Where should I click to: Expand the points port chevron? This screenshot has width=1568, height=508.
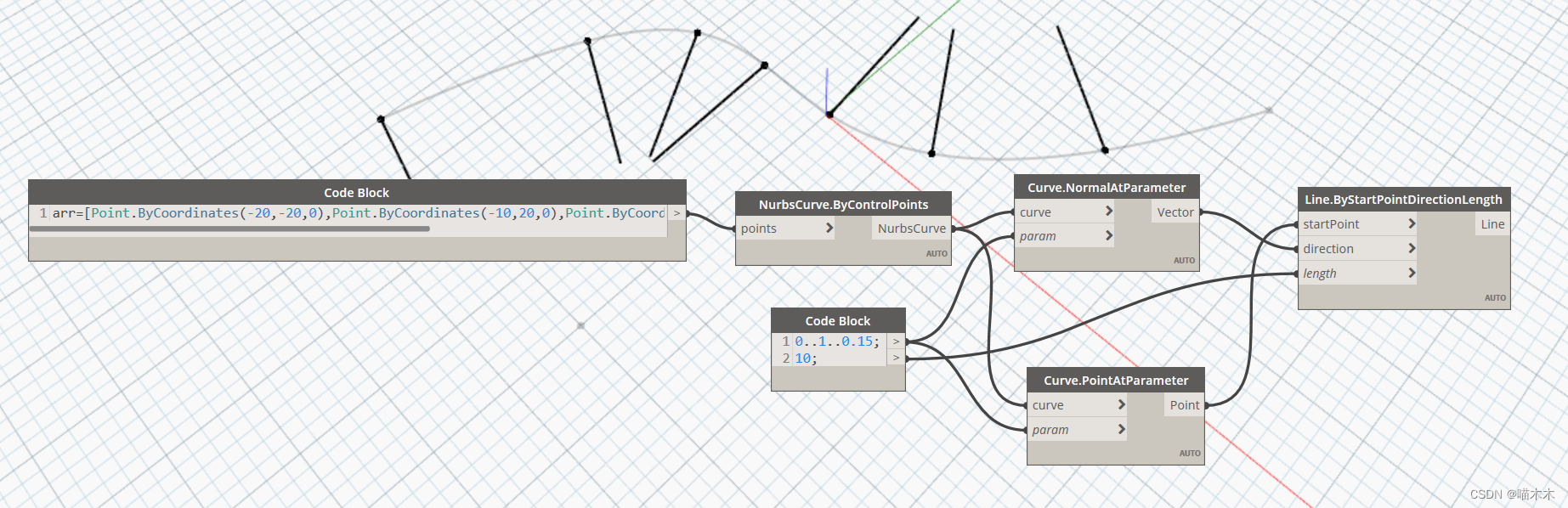coord(829,228)
